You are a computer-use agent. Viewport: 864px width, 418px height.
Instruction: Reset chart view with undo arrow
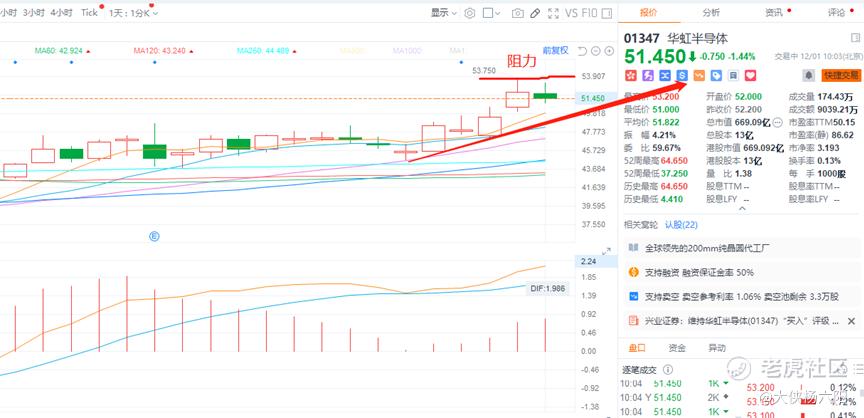coord(582,51)
